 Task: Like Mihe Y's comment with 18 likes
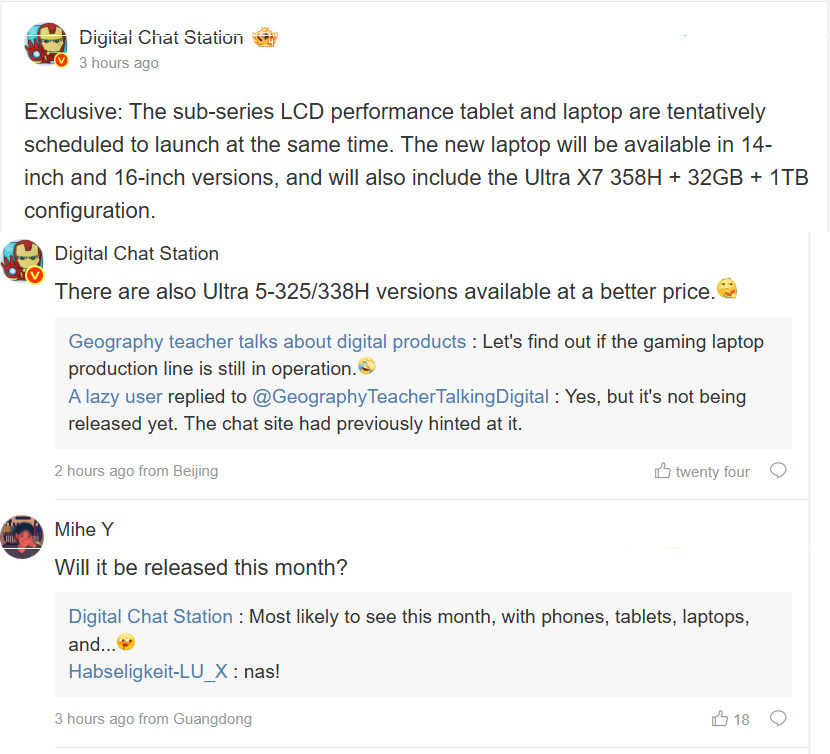(720, 718)
